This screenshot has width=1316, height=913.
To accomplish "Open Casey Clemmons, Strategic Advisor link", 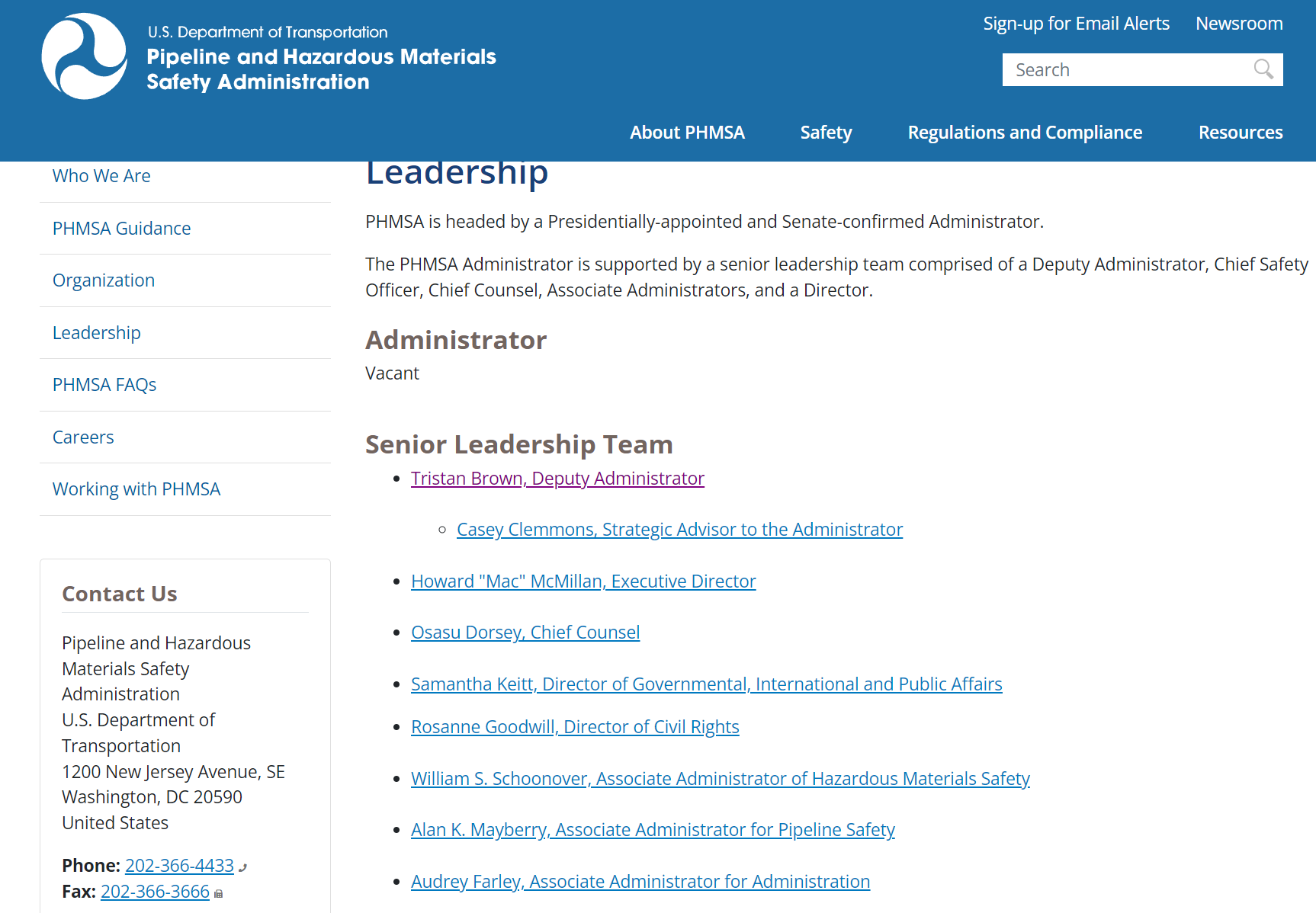I will [x=679, y=530].
